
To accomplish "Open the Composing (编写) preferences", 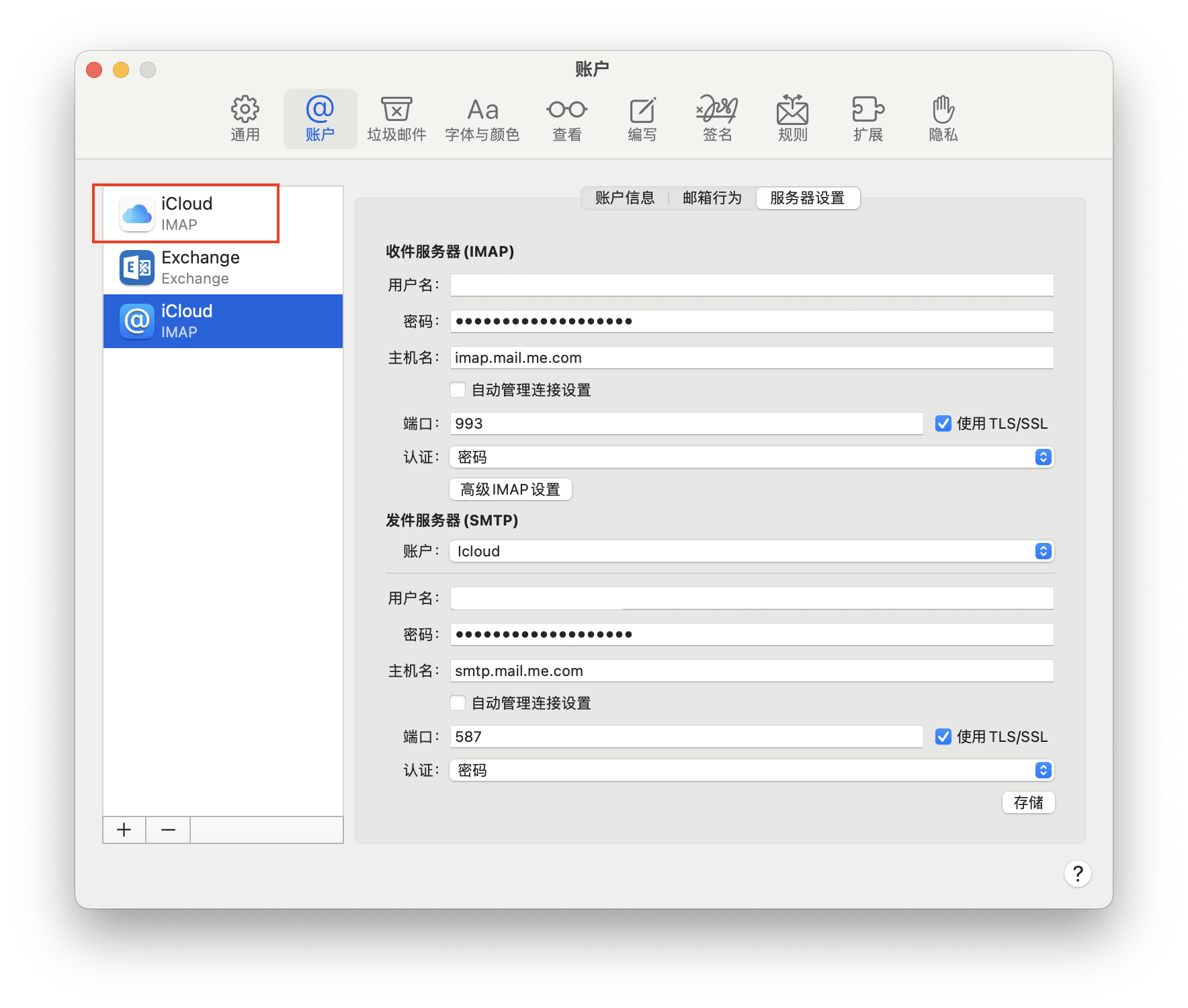I will tap(642, 118).
